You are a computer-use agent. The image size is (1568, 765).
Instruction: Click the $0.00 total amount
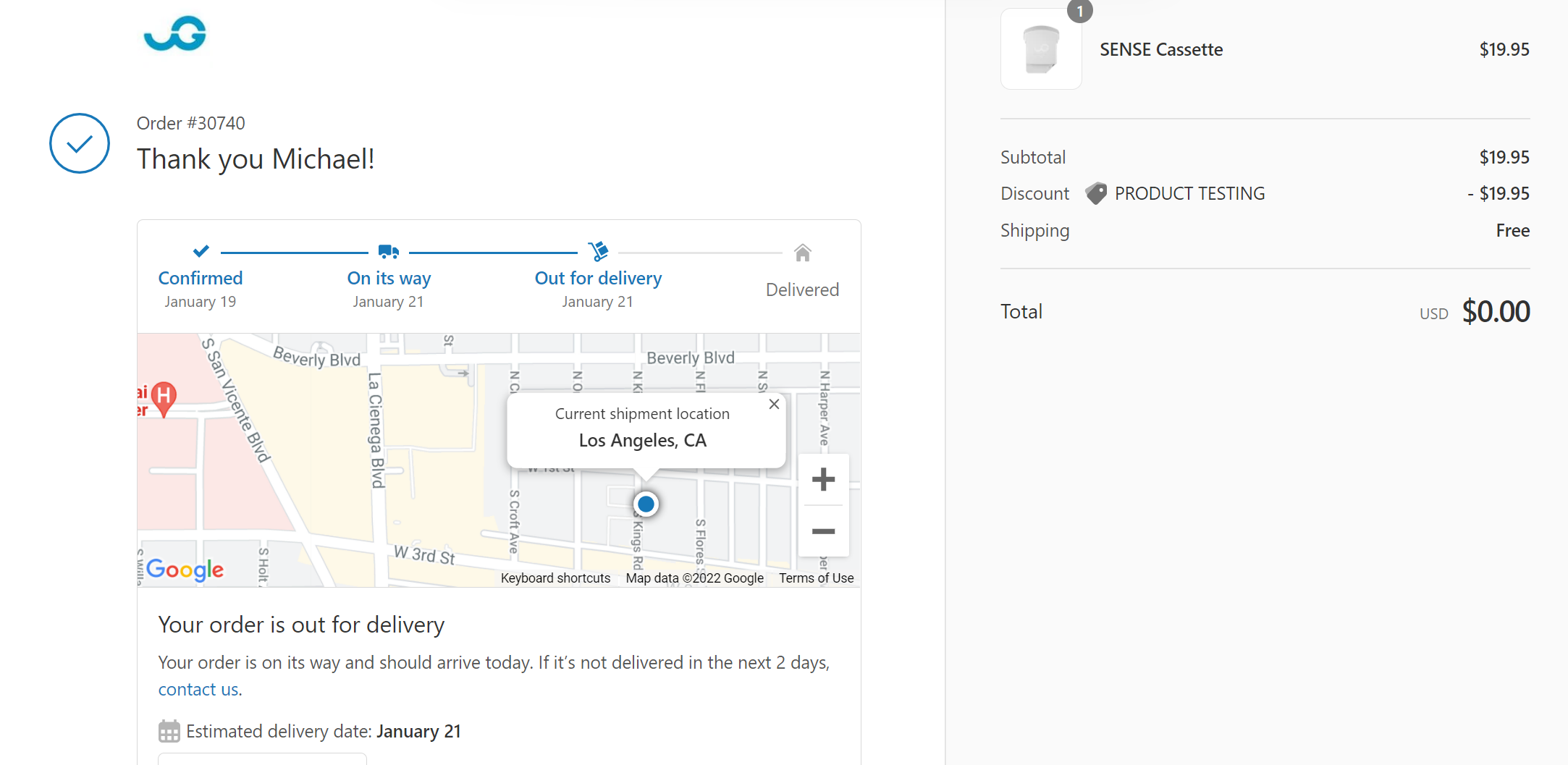pyautogui.click(x=1496, y=311)
